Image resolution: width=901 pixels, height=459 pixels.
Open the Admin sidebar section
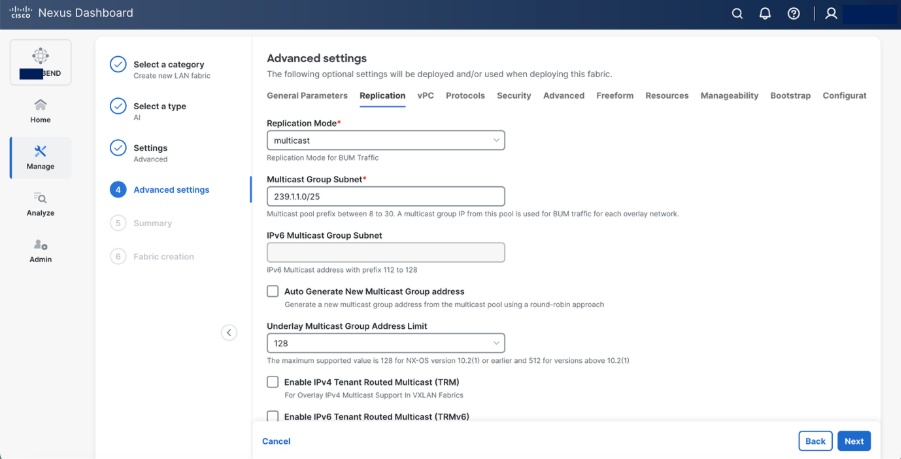40,250
